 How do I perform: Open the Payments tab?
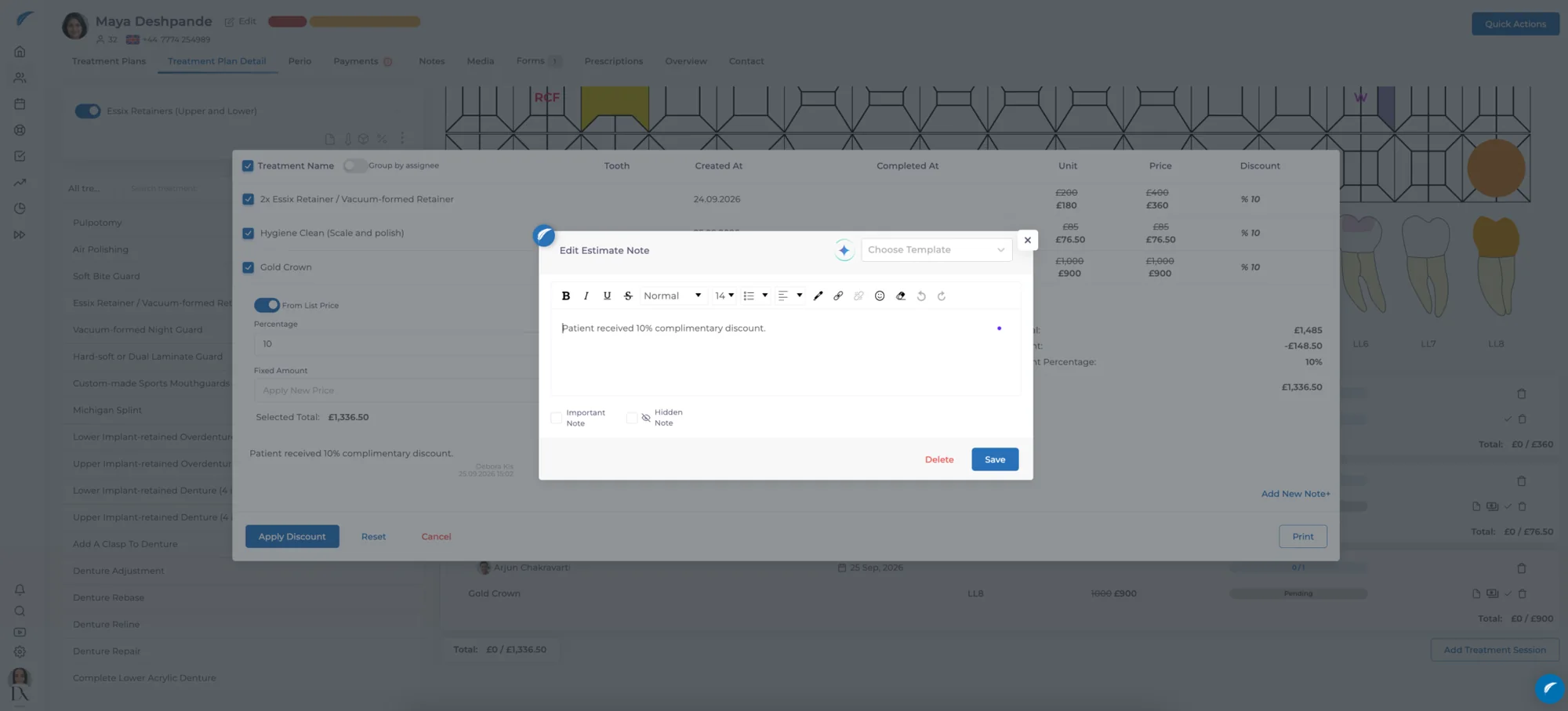tap(356, 61)
